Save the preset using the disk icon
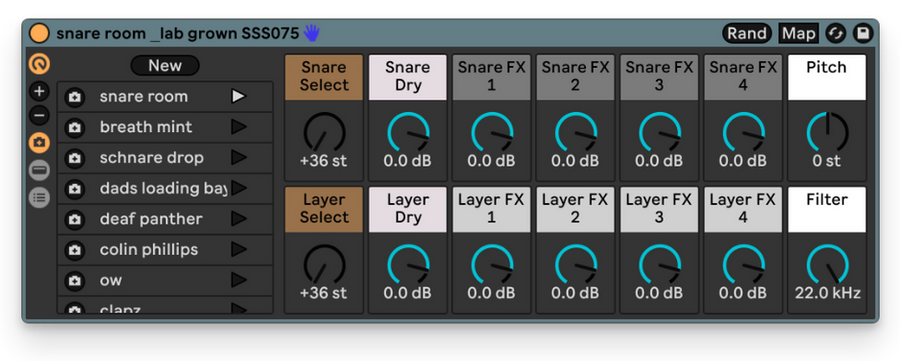This screenshot has width=900, height=361. pos(862,33)
